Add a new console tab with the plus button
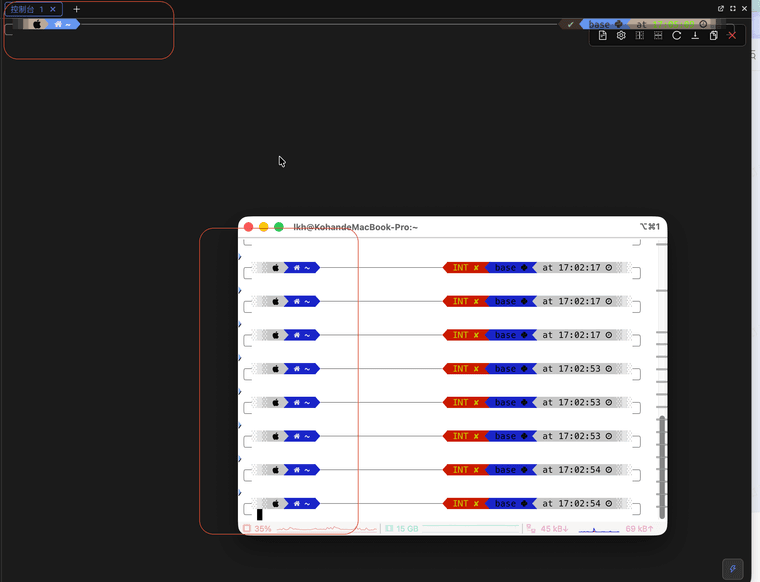Screen dimensions: 760x582 pos(77,9)
